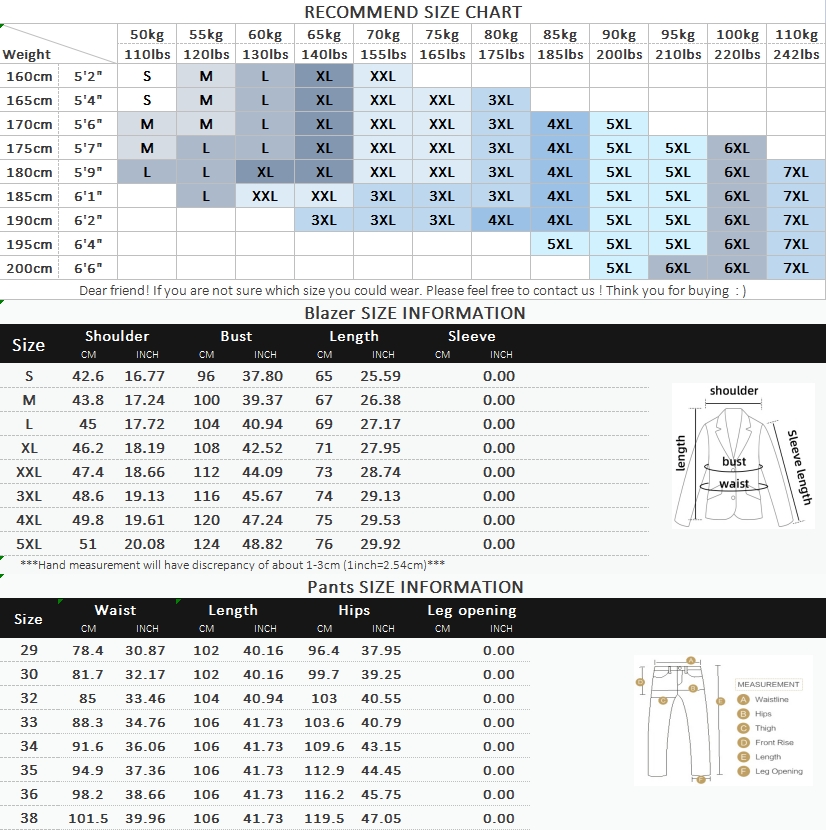Click the Hips 'B' legend marker
Screen dimensions: 826x830
(743, 714)
